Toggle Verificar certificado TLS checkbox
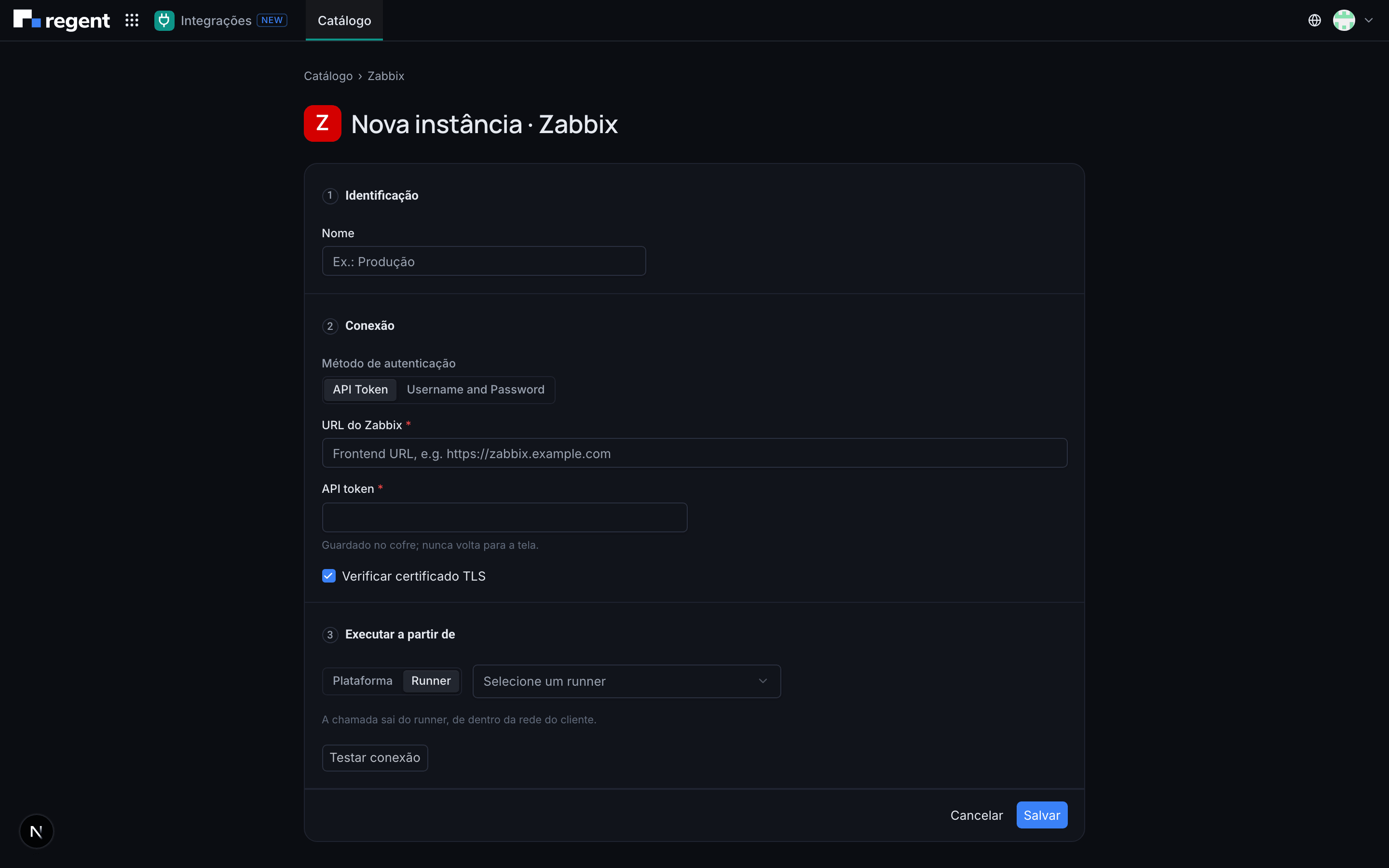 click(329, 576)
